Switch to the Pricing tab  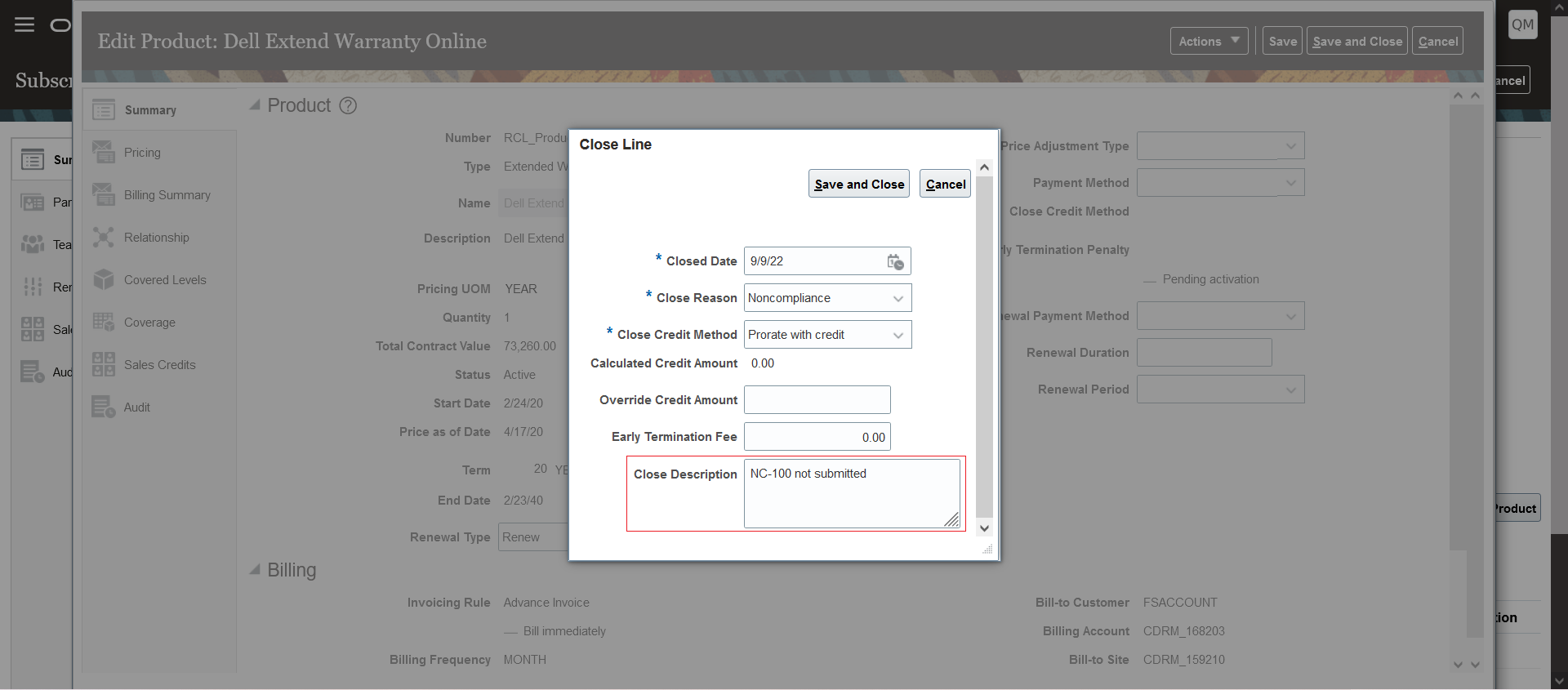pos(142,153)
